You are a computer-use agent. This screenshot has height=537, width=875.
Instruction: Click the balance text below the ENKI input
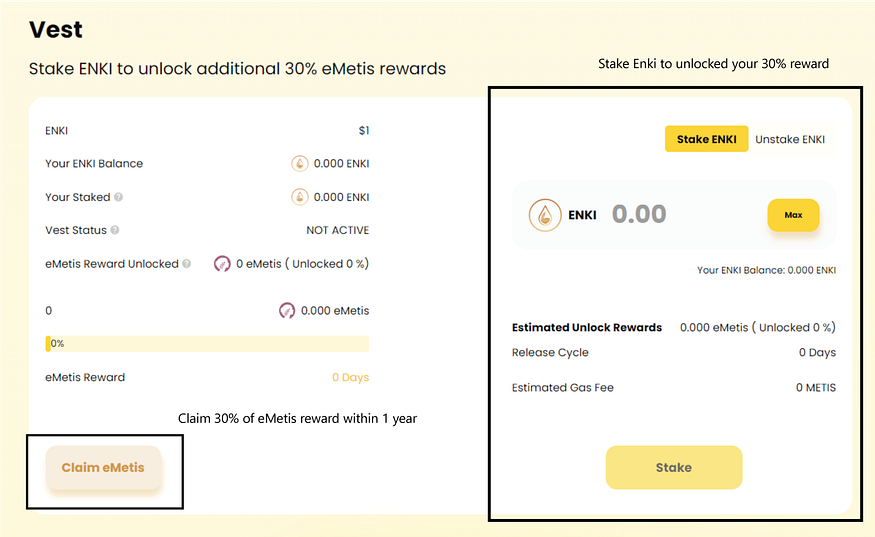click(767, 270)
